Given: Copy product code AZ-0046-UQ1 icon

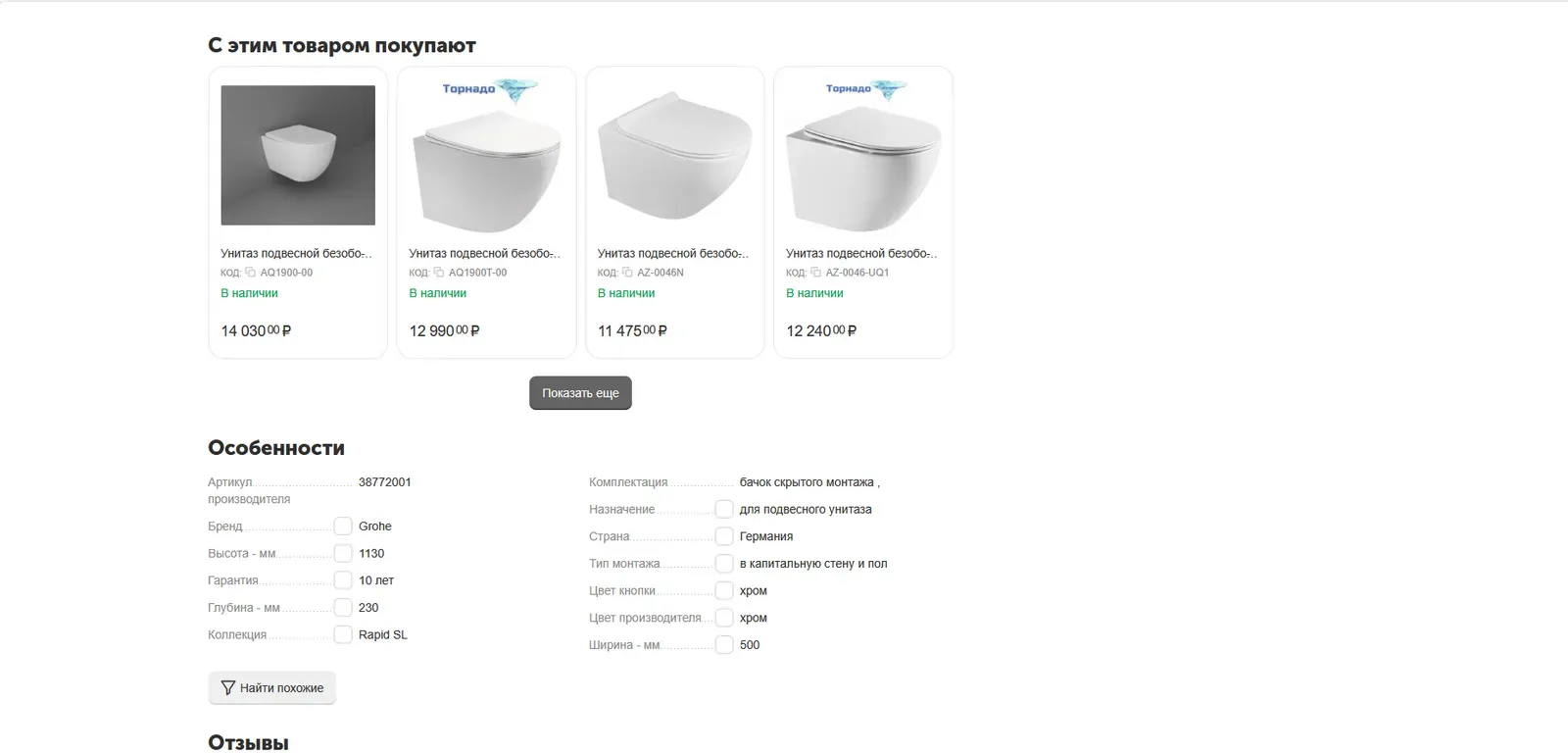Looking at the screenshot, I should click(815, 273).
